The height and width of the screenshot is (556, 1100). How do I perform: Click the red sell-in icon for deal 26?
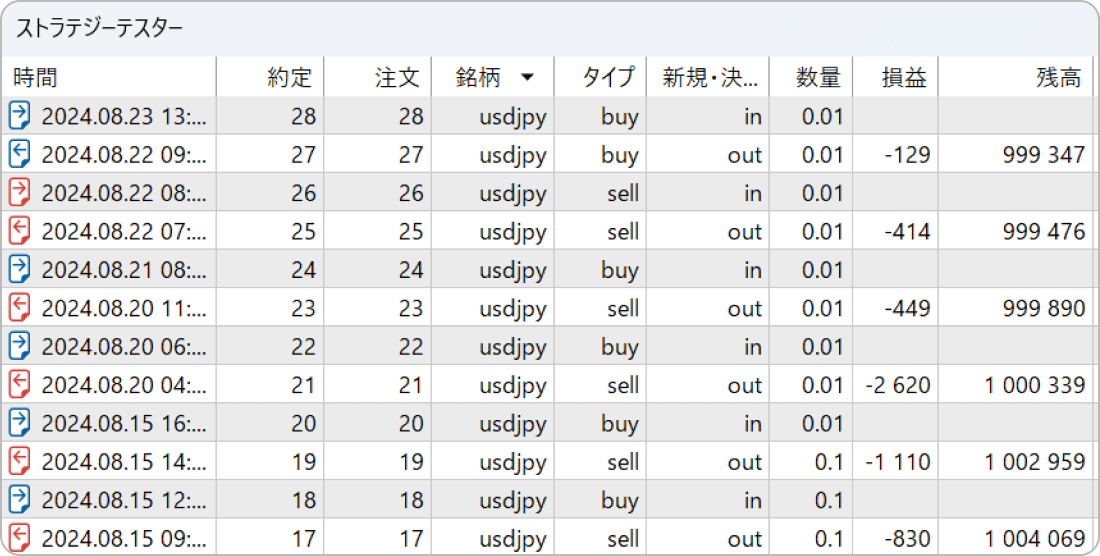point(20,193)
